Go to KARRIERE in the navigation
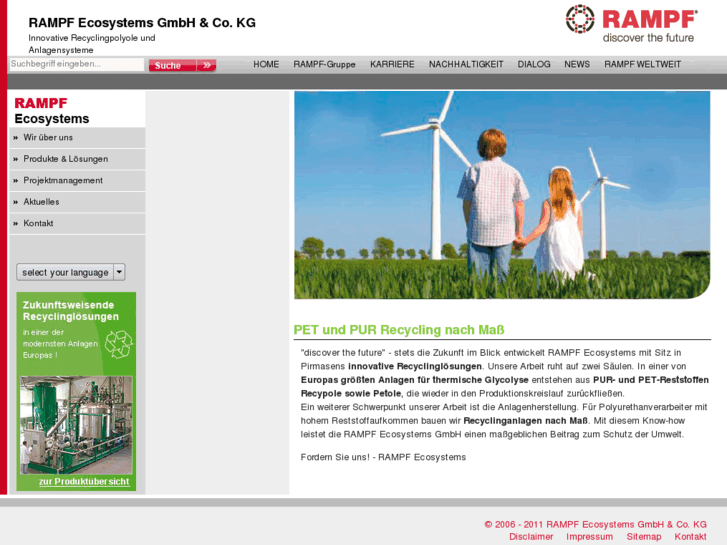The width and height of the screenshot is (727, 545). (x=392, y=64)
